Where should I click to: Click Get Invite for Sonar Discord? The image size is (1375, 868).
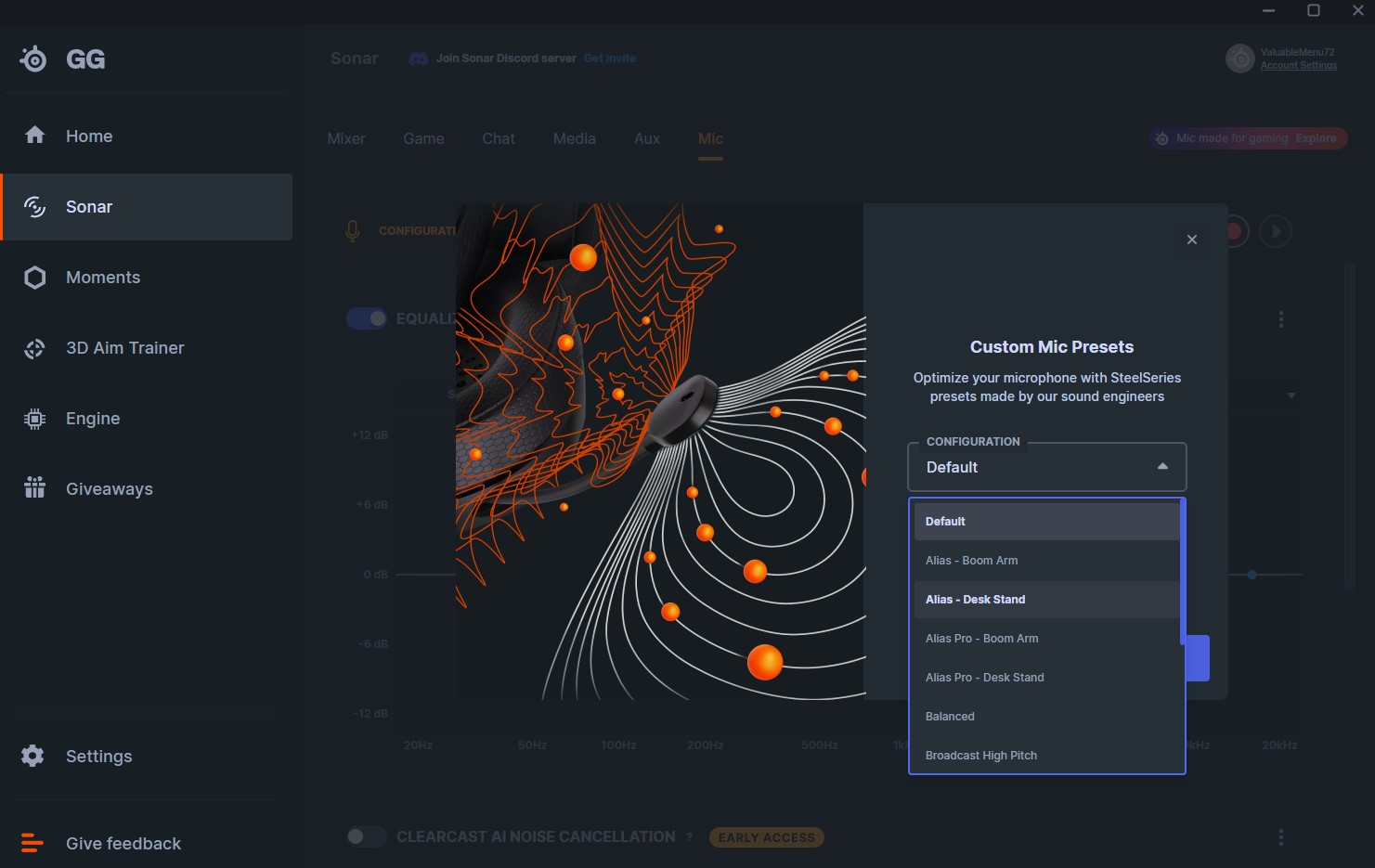[x=610, y=58]
